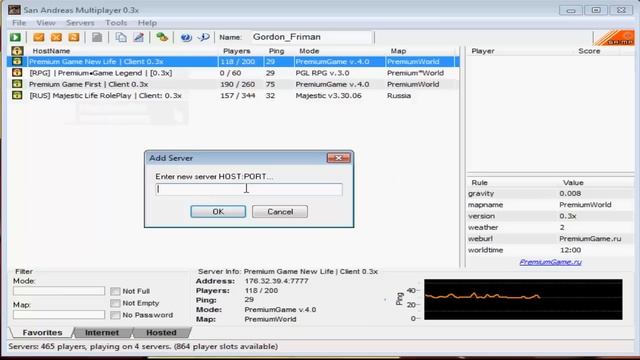The image size is (640, 360).
Task: Click the green Remote Console toolbar icon
Action: (x=162, y=37)
